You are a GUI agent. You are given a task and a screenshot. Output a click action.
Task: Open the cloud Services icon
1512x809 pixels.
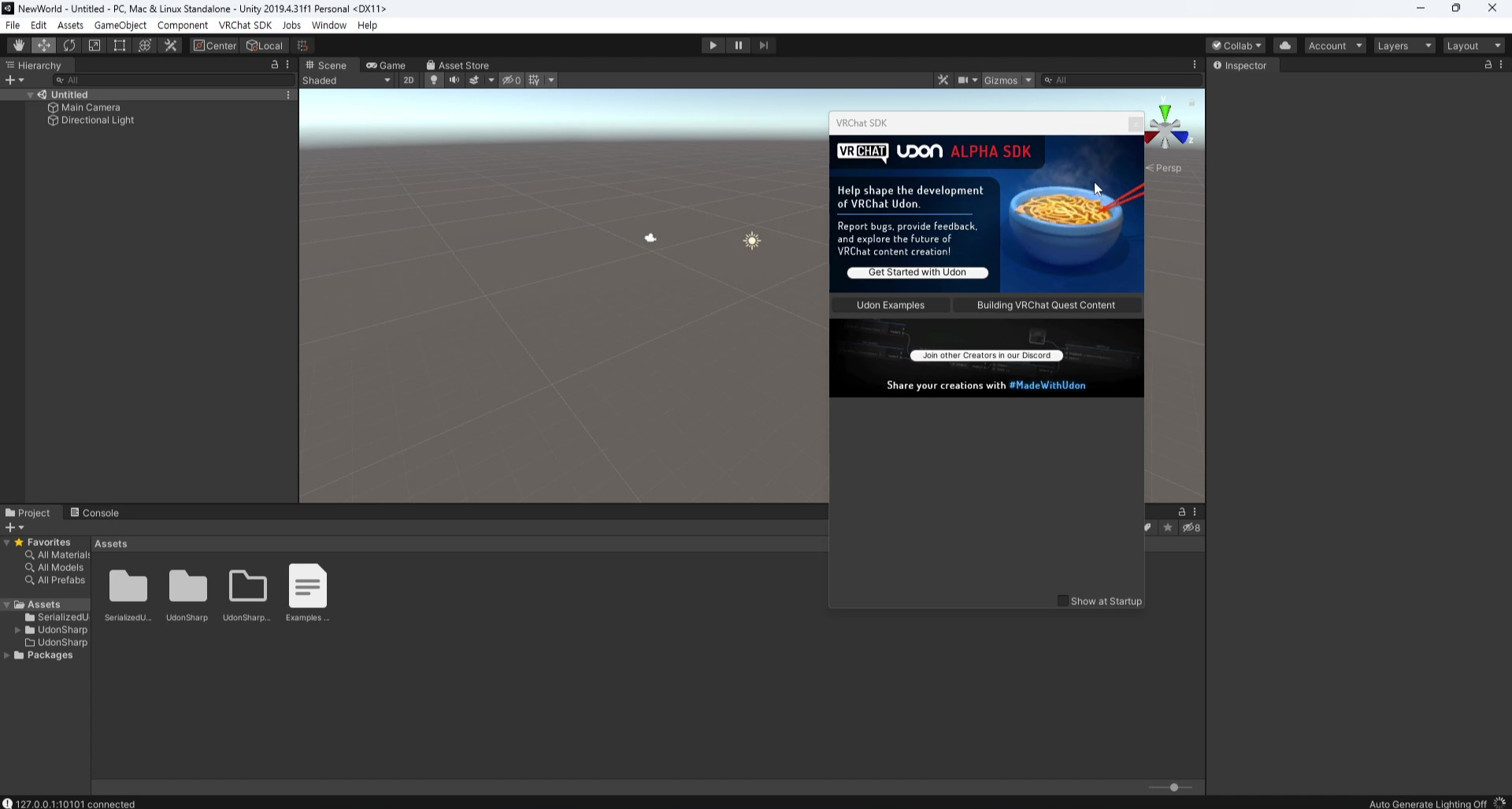click(1285, 46)
